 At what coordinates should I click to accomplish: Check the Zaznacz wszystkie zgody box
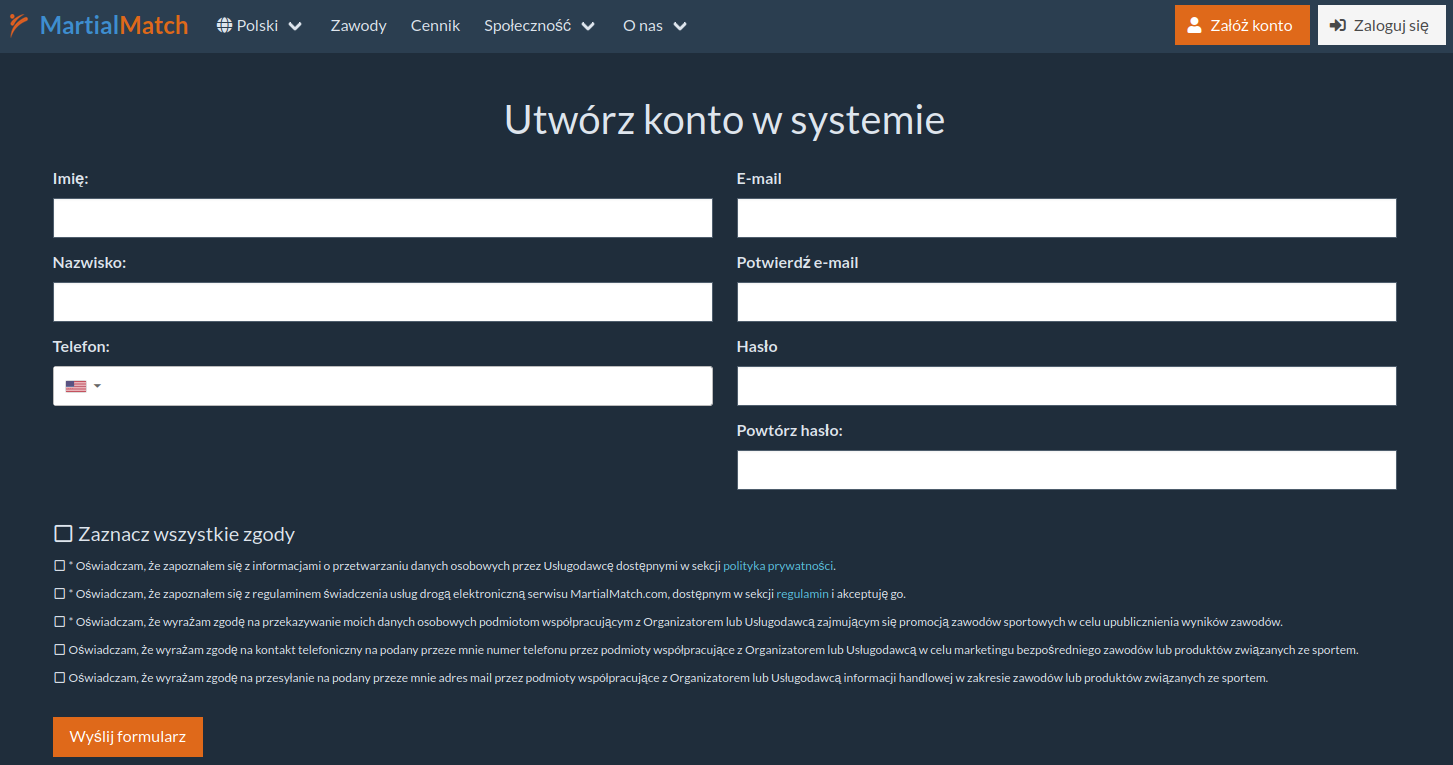click(63, 534)
